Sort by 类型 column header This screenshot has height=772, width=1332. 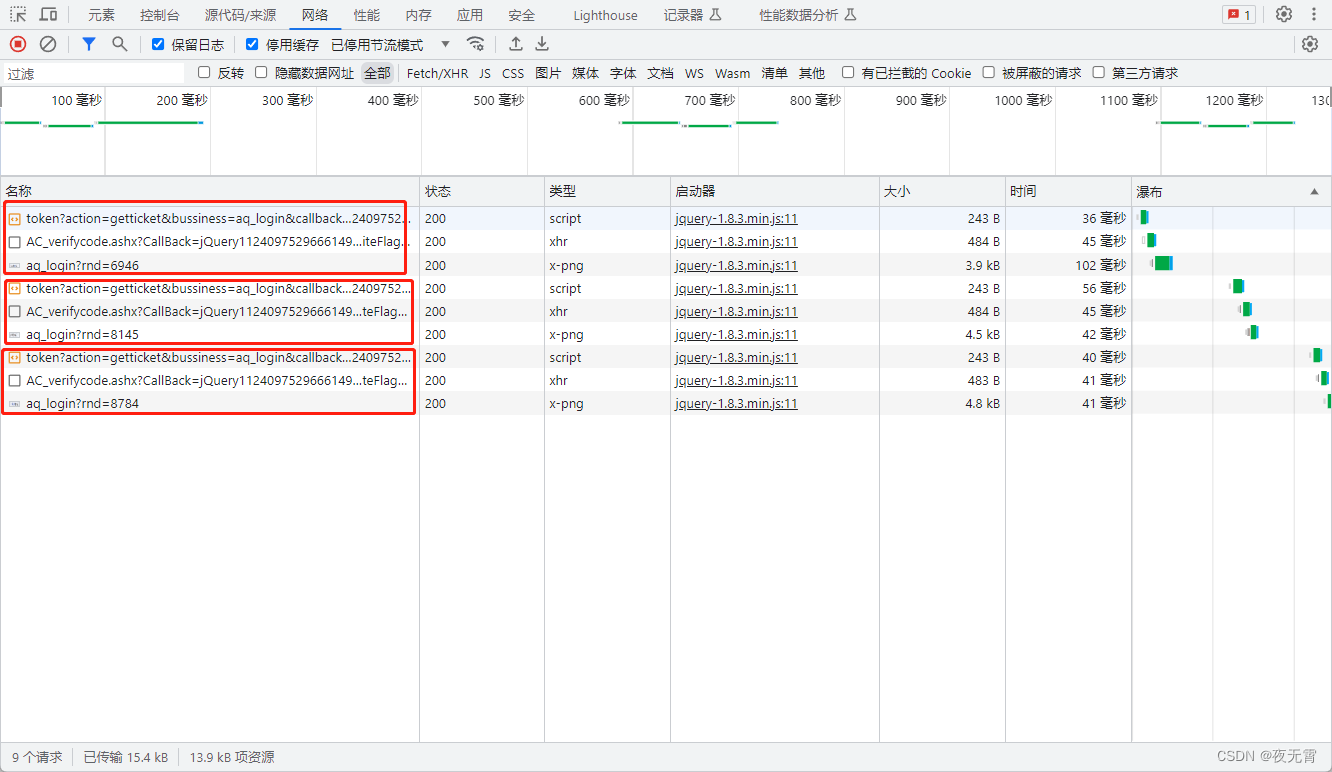click(607, 191)
